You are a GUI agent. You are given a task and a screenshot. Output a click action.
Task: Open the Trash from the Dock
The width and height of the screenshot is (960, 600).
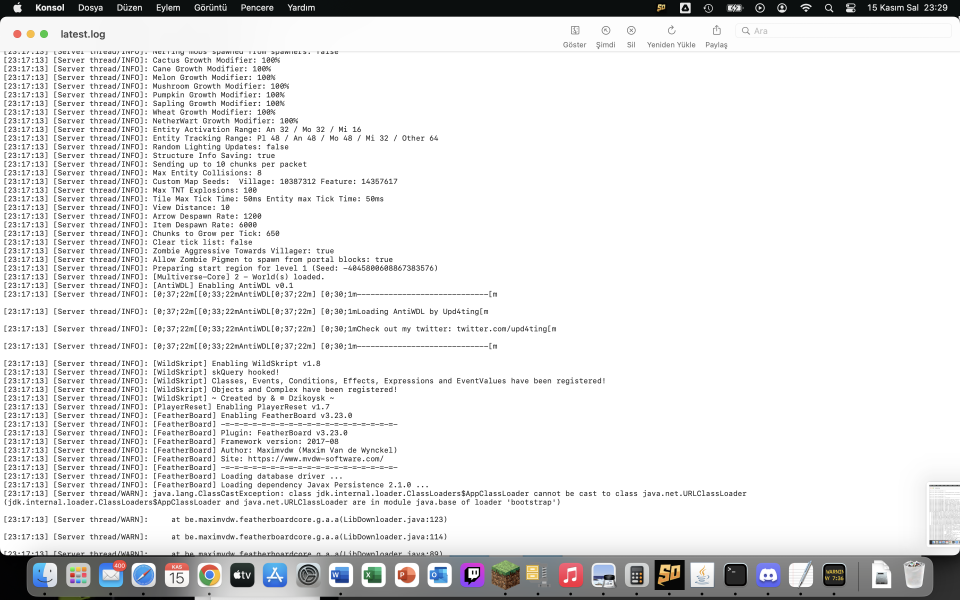tap(914, 576)
